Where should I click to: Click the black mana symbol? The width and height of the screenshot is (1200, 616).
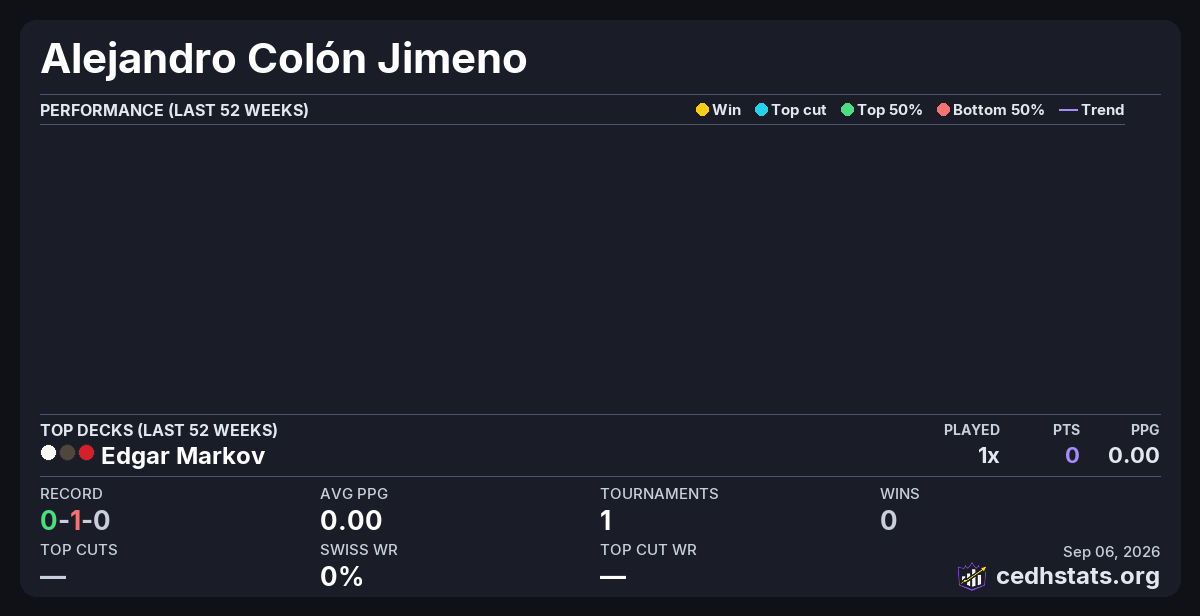(x=67, y=453)
